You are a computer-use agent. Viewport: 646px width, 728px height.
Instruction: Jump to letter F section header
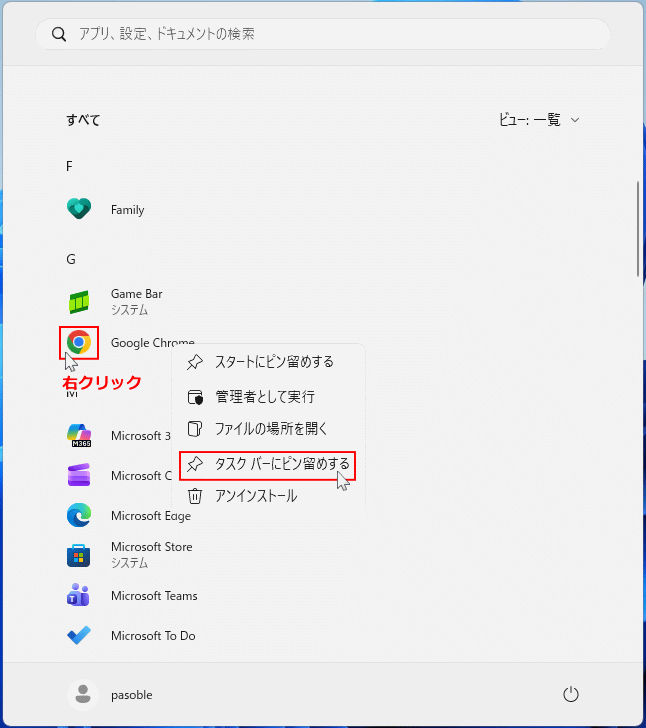coord(69,166)
